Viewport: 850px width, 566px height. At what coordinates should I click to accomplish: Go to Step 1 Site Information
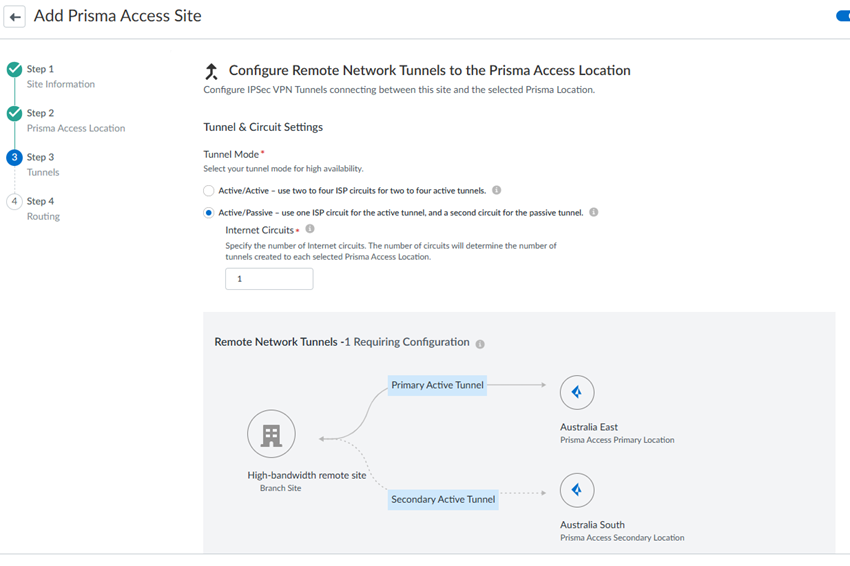point(61,76)
